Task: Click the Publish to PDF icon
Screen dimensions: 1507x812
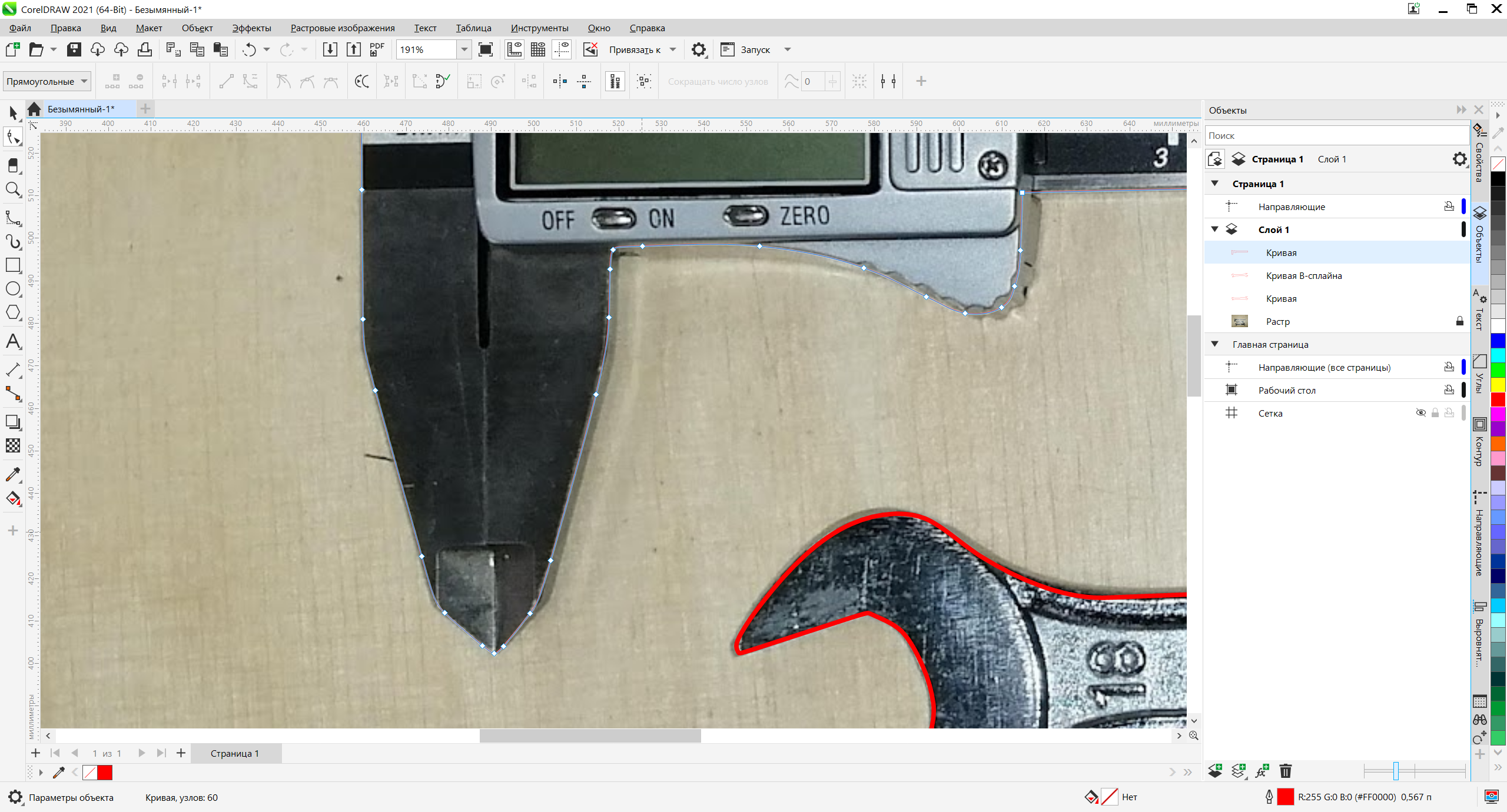Action: [x=377, y=50]
